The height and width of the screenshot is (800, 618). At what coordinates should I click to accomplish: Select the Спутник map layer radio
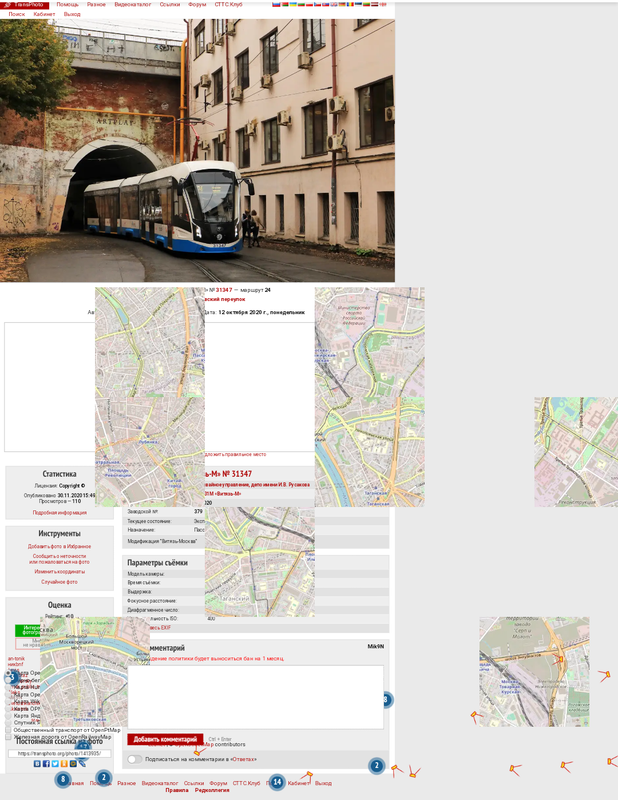point(8,723)
